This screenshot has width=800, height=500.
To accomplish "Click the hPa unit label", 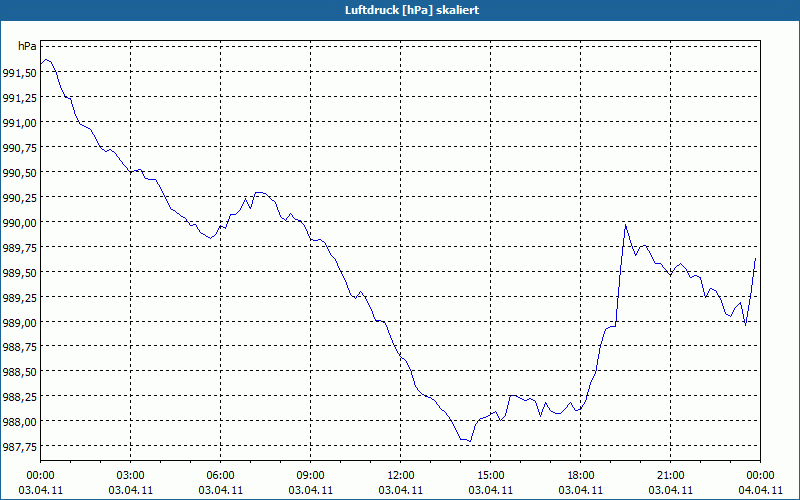I will pyautogui.click(x=27, y=46).
